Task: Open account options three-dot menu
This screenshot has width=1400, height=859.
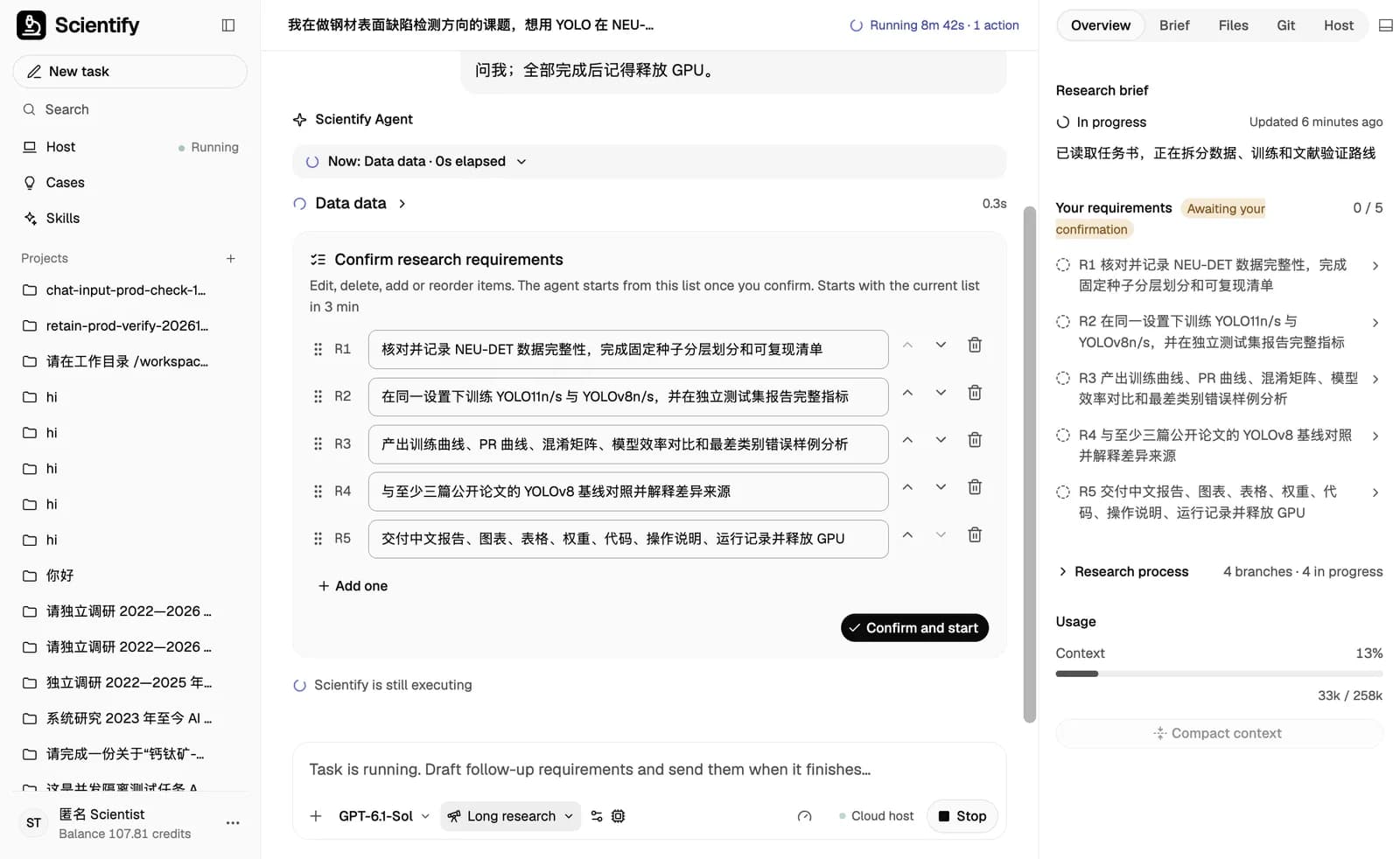Action: (233, 823)
